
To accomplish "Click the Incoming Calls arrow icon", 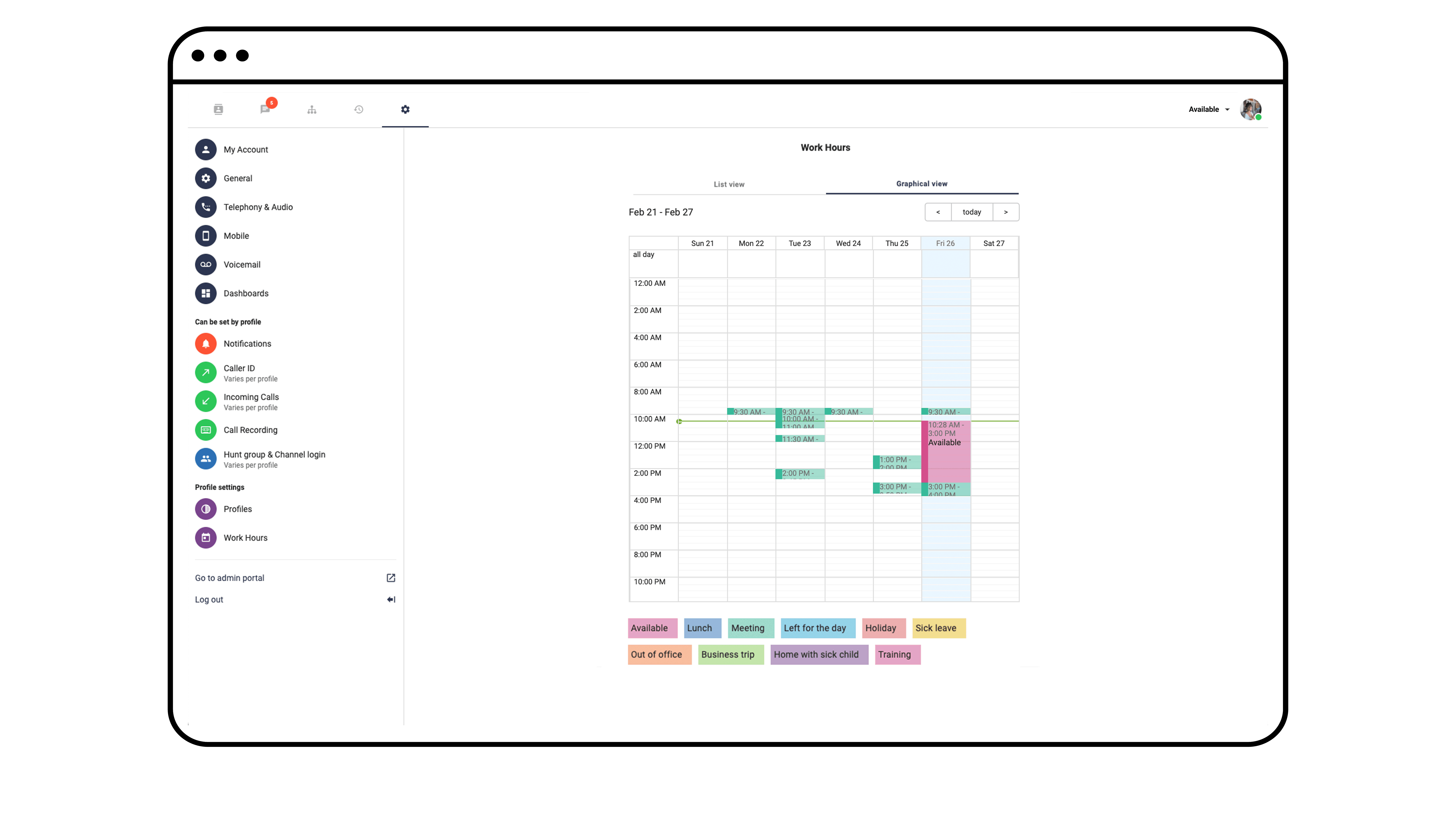I will 206,401.
